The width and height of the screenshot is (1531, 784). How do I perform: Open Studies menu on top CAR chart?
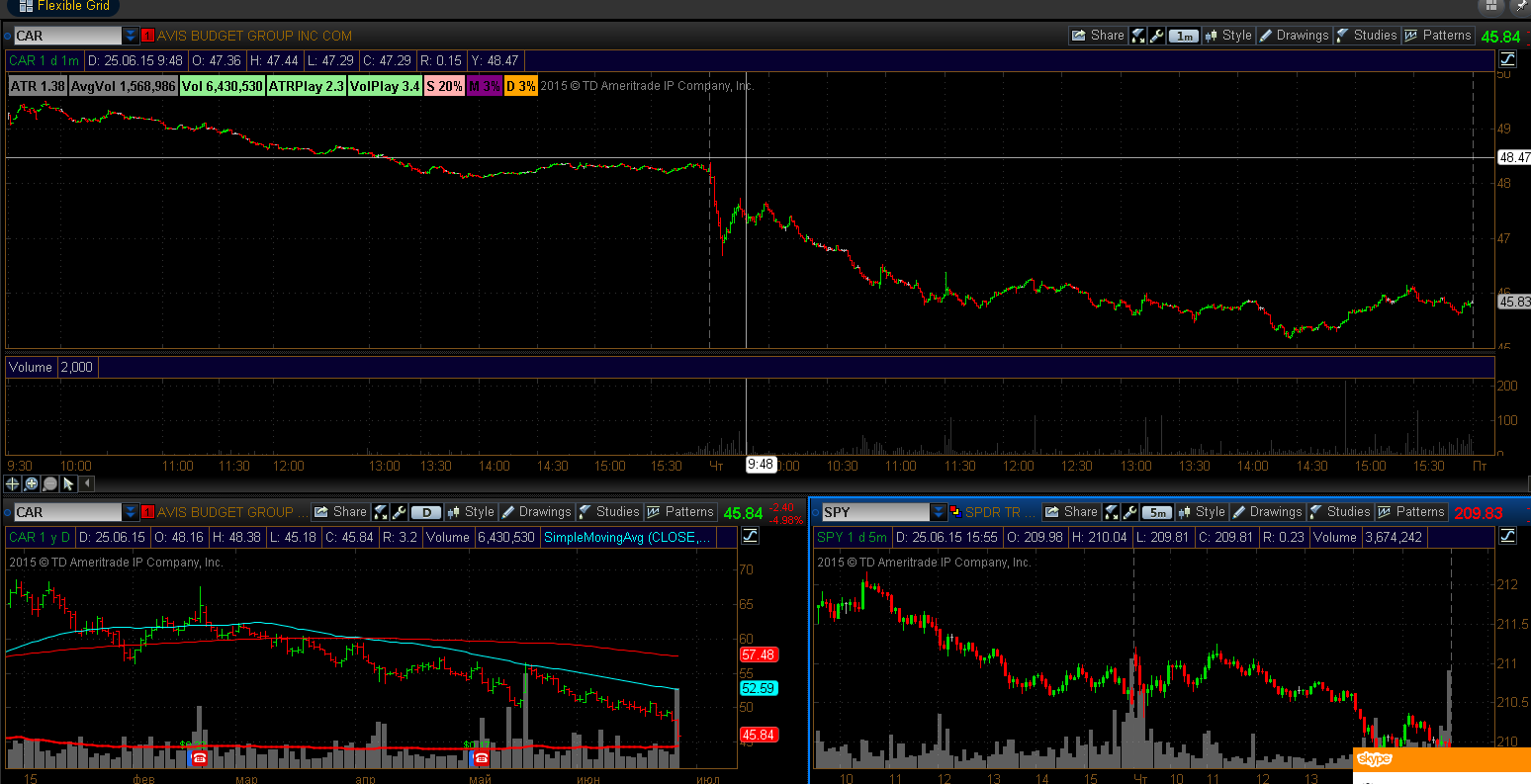(1366, 36)
